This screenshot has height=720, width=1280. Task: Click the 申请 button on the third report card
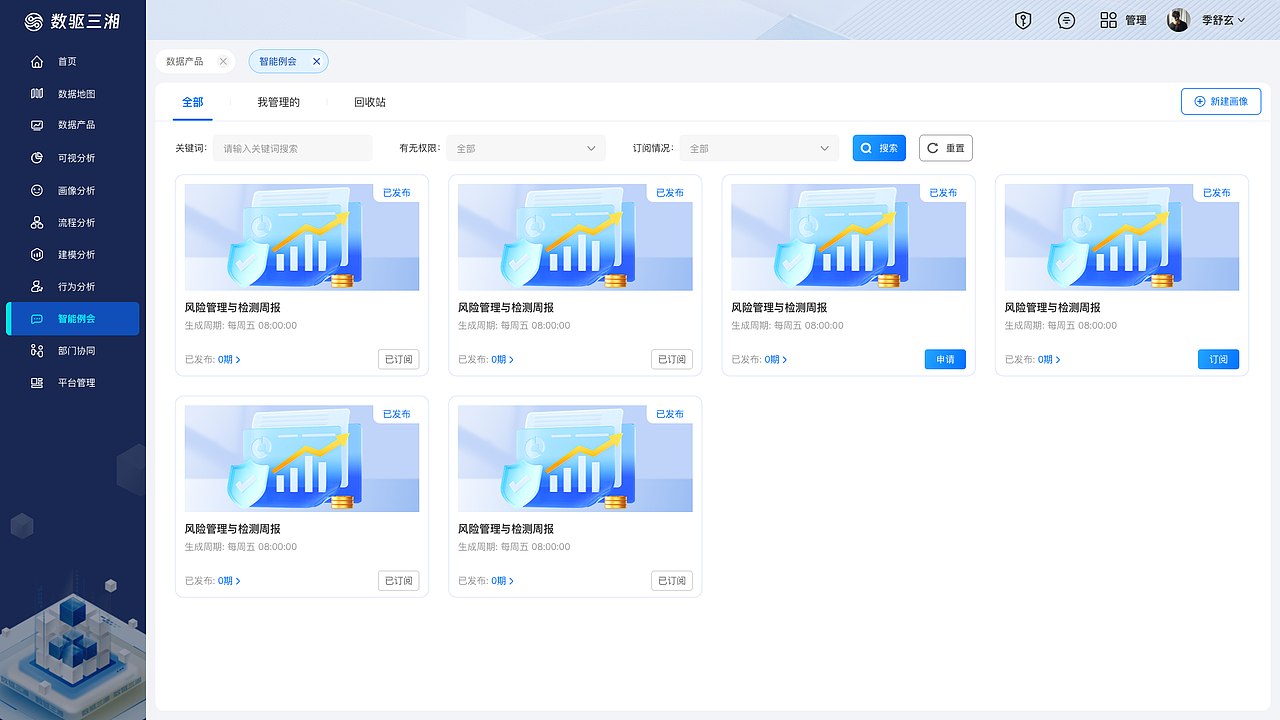point(945,358)
